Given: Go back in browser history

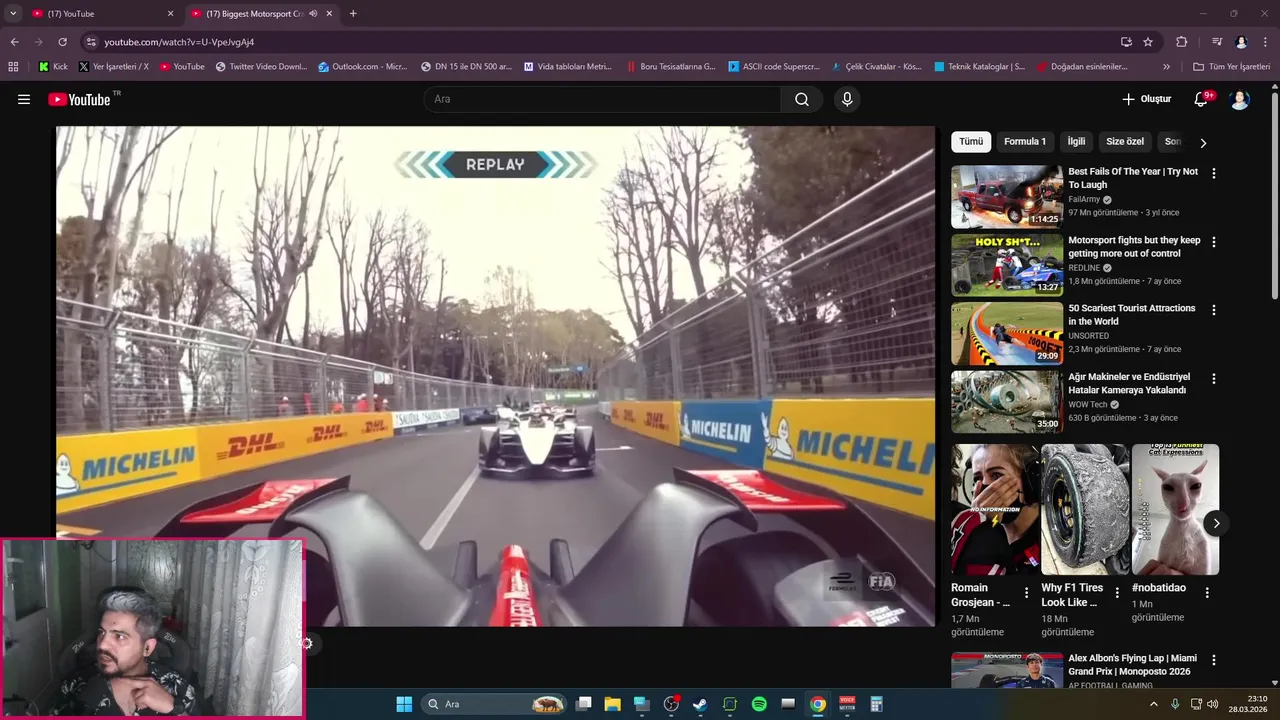Looking at the screenshot, I should [14, 42].
